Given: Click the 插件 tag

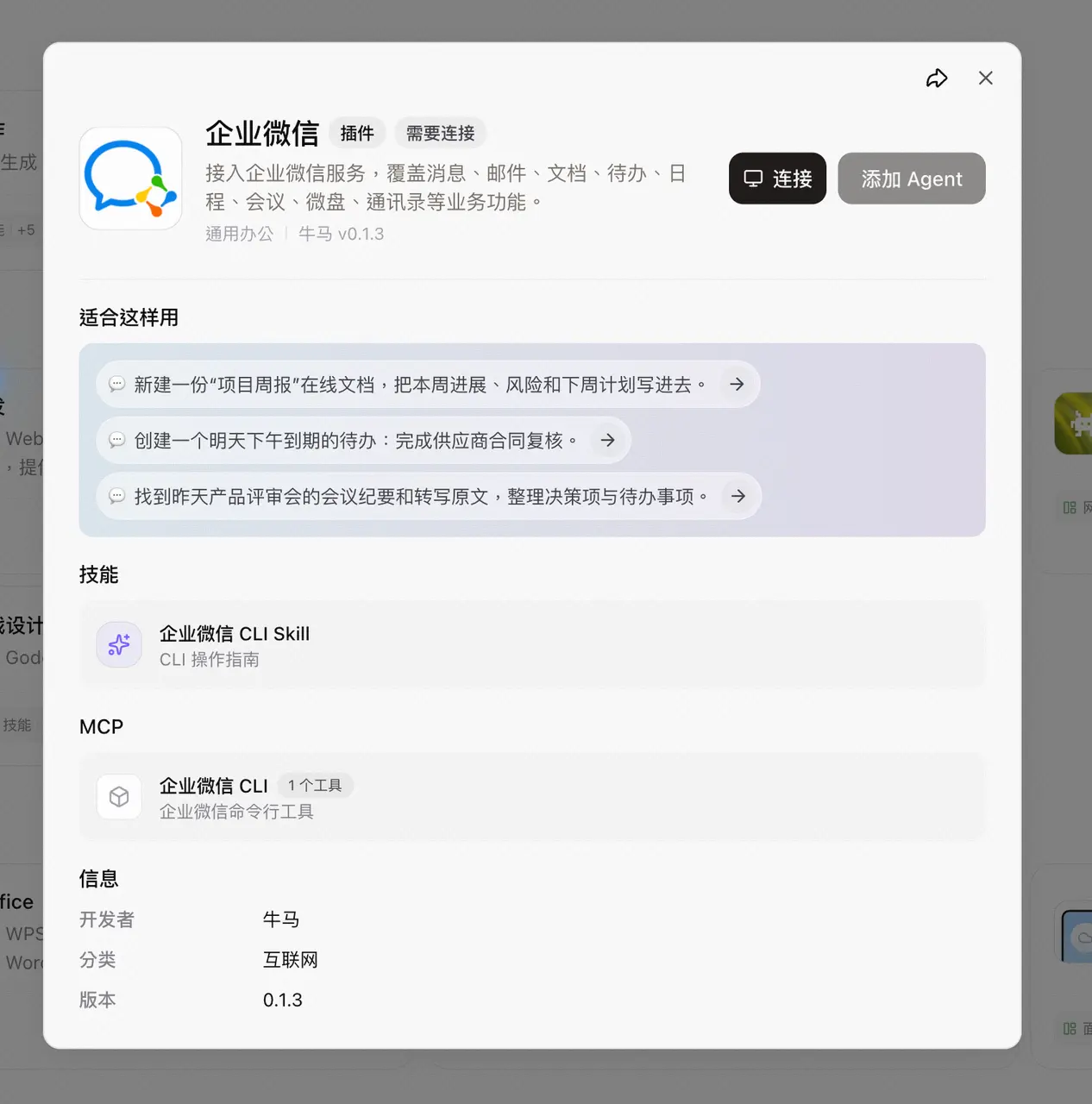Looking at the screenshot, I should [357, 133].
